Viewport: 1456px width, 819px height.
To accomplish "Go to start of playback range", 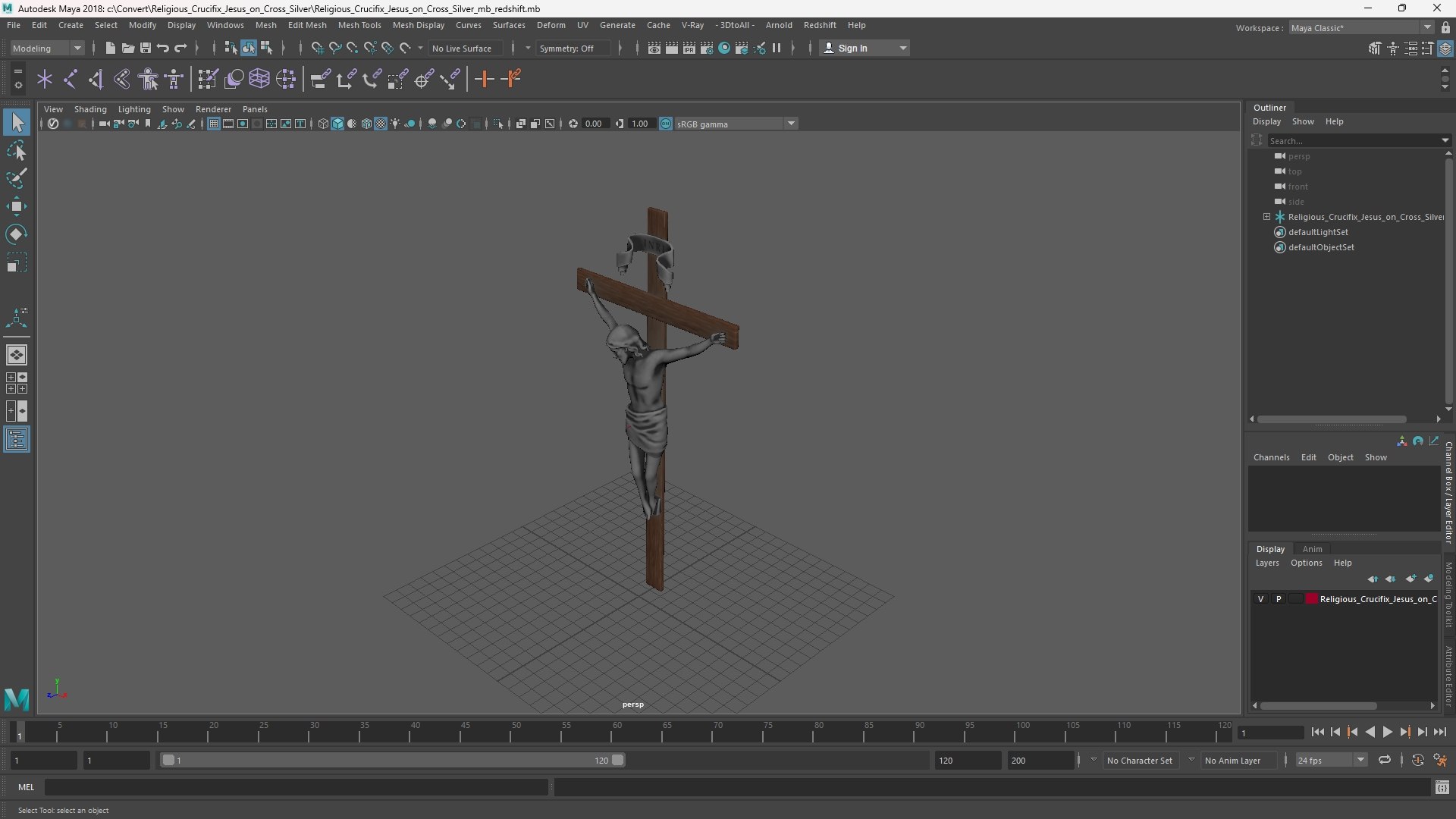I will pyautogui.click(x=1318, y=732).
